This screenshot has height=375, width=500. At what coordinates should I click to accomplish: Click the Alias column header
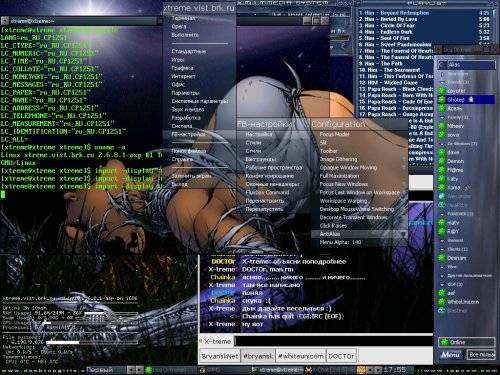[470, 65]
